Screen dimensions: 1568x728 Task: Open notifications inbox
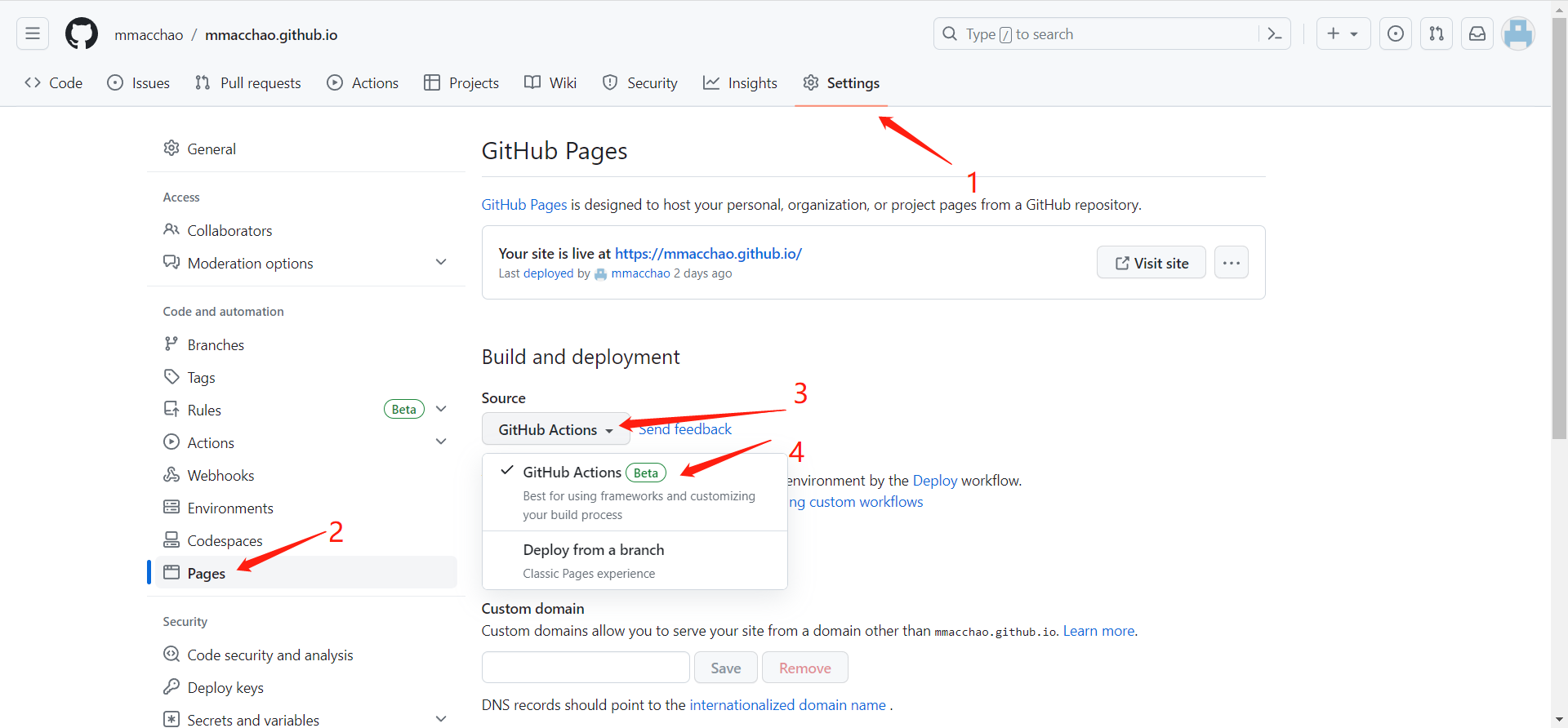[1477, 33]
